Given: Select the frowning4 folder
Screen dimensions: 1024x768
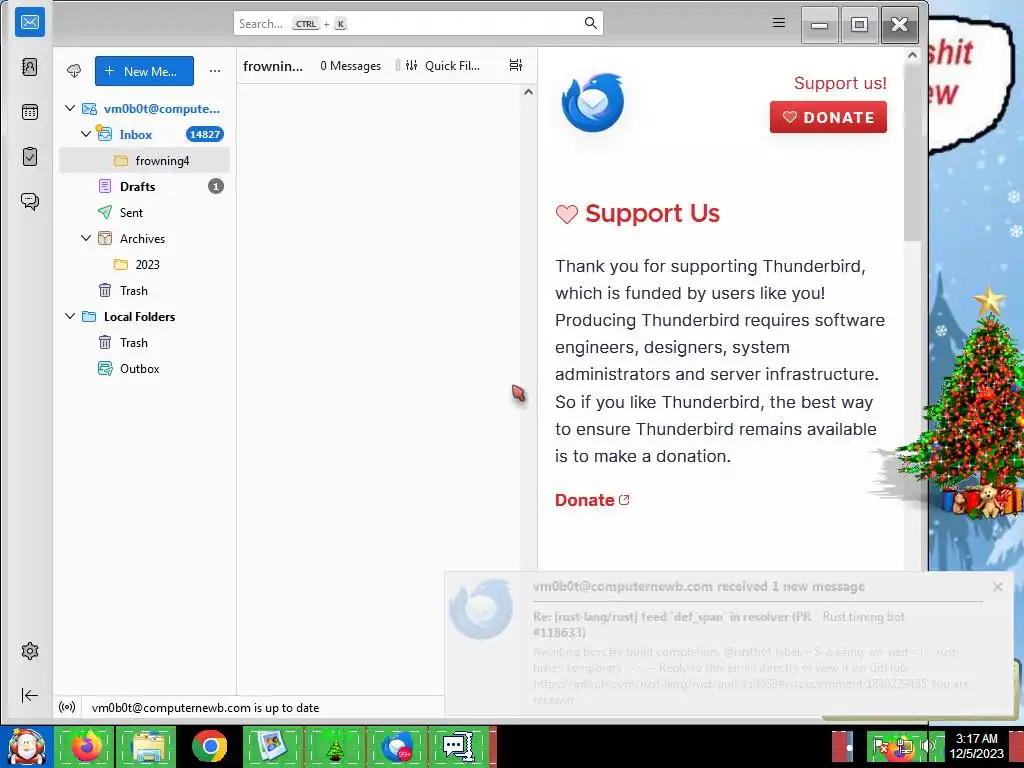Looking at the screenshot, I should (144, 161).
